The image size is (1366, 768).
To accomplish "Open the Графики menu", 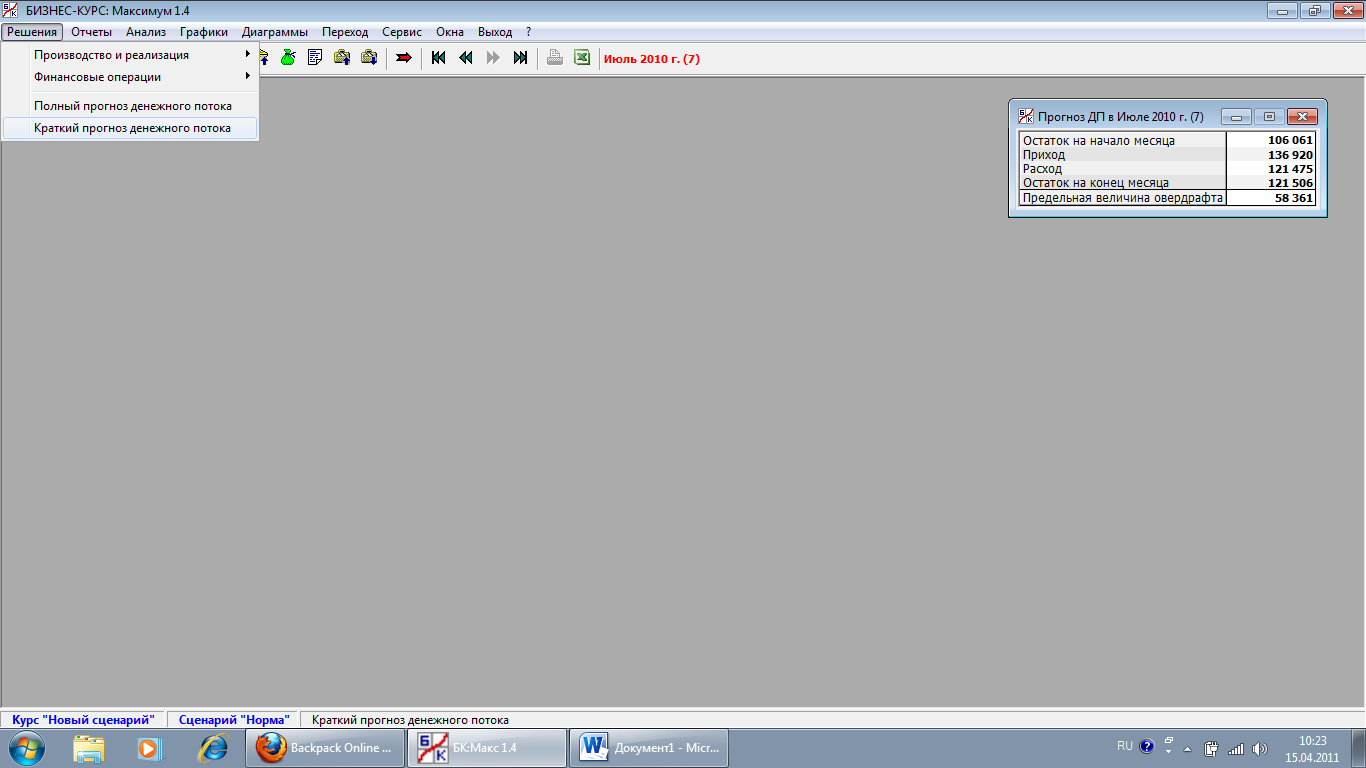I will click(204, 32).
